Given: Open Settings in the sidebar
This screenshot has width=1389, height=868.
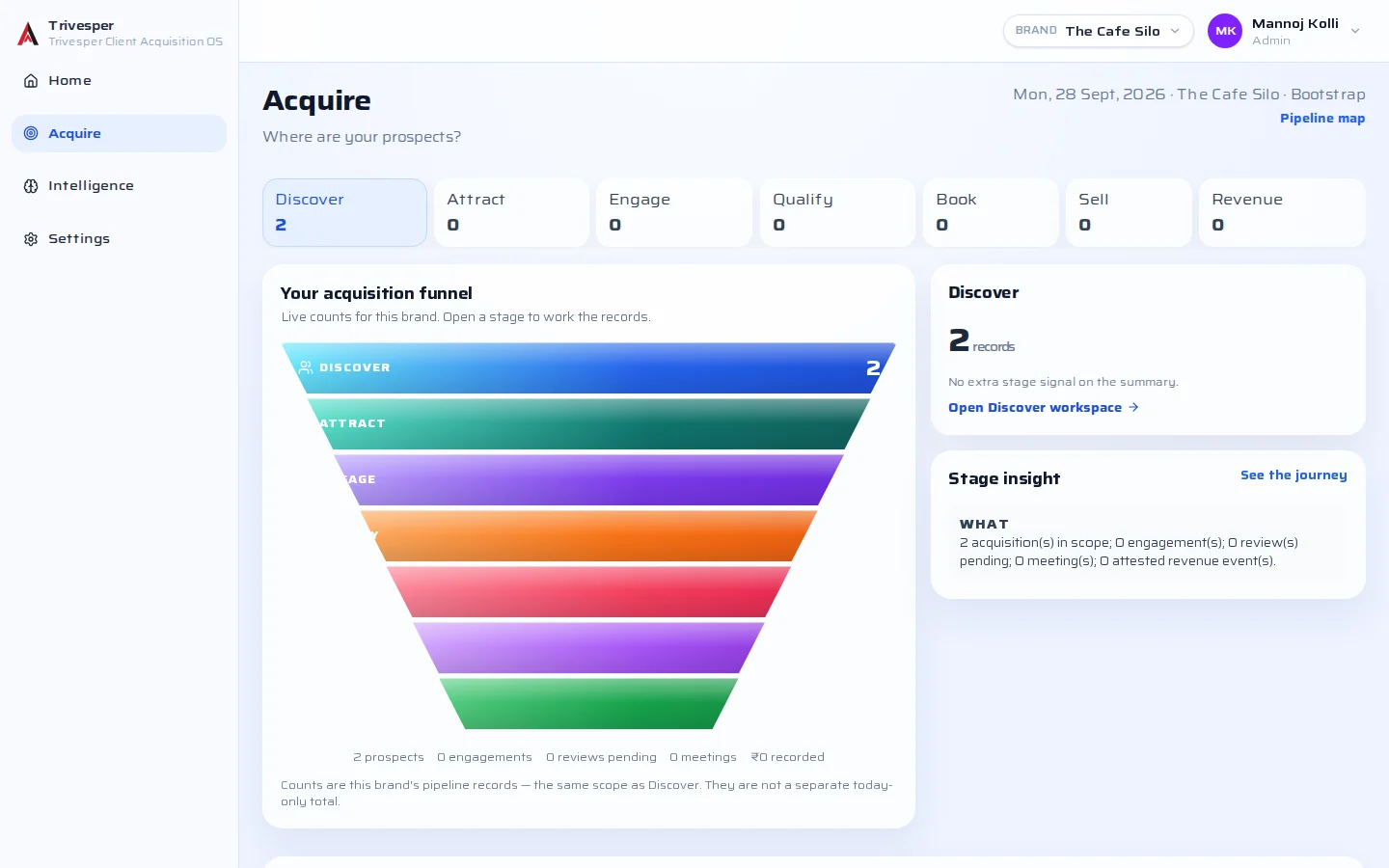Looking at the screenshot, I should (x=119, y=239).
